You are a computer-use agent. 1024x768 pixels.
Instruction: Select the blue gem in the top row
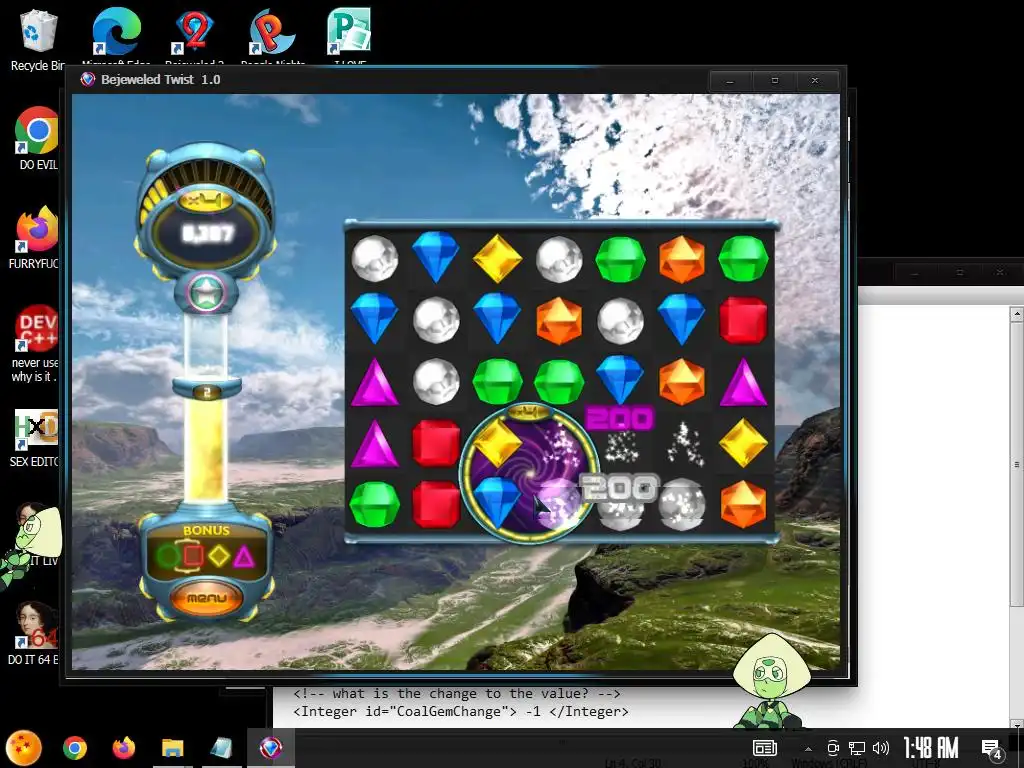coord(436,256)
